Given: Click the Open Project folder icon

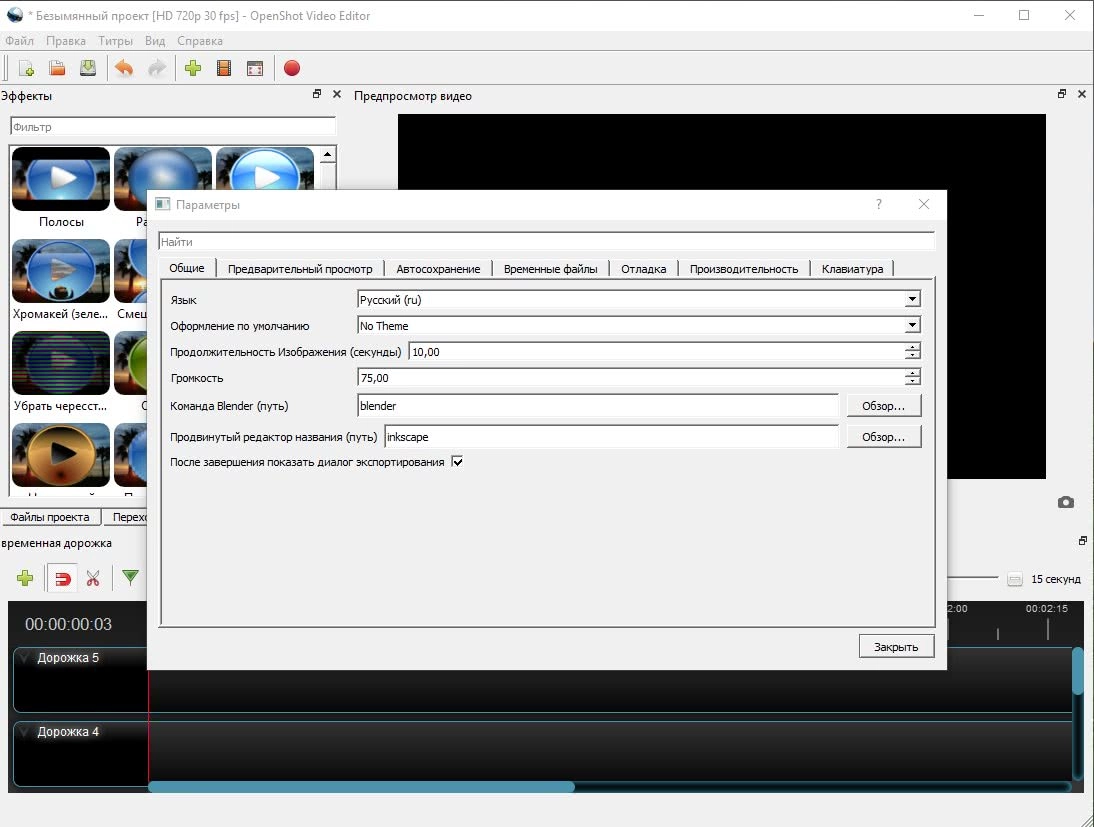Looking at the screenshot, I should pos(57,68).
